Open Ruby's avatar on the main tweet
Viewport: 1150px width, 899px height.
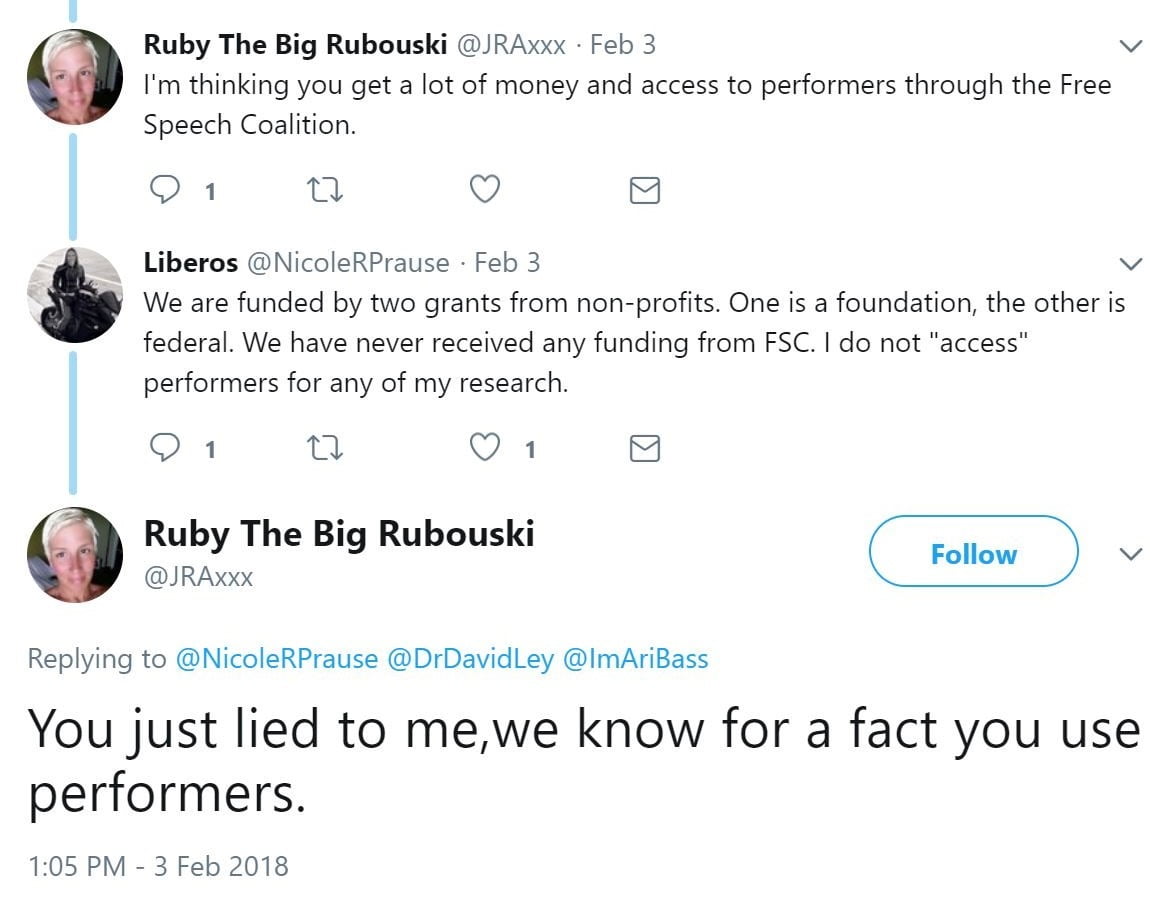(x=74, y=555)
